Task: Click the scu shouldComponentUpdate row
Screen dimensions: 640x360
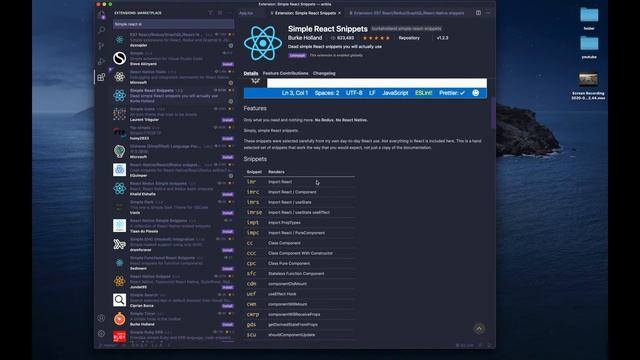Action: click(299, 335)
